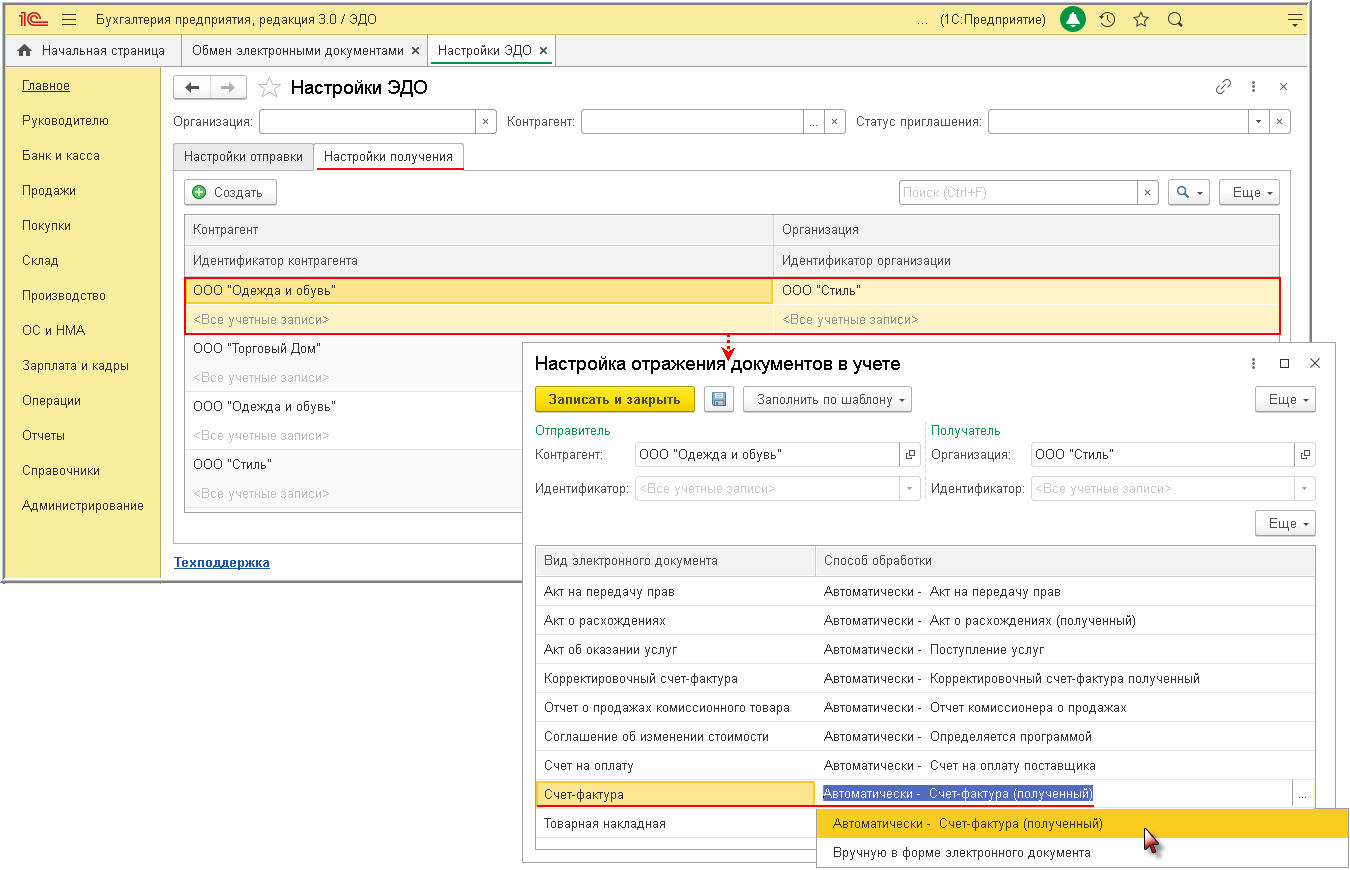Open the Техподдержка link

coord(222,562)
